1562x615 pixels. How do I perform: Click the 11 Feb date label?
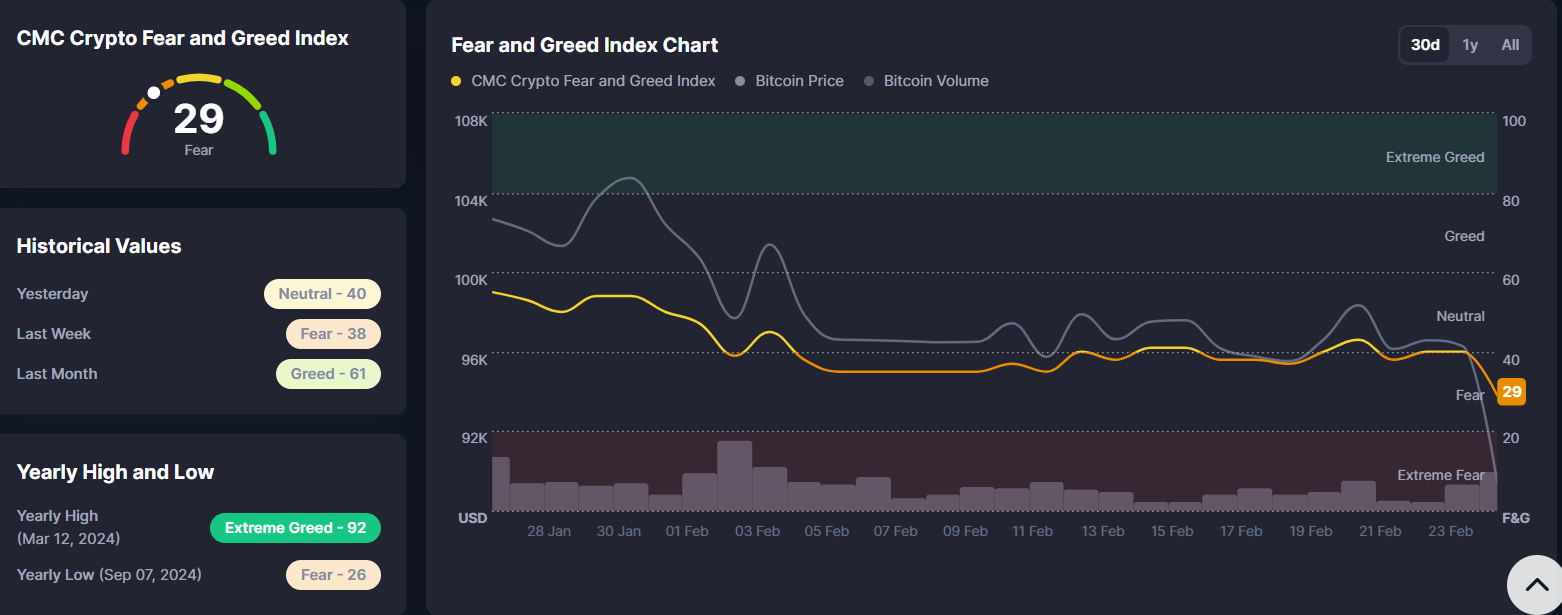pos(1034,531)
